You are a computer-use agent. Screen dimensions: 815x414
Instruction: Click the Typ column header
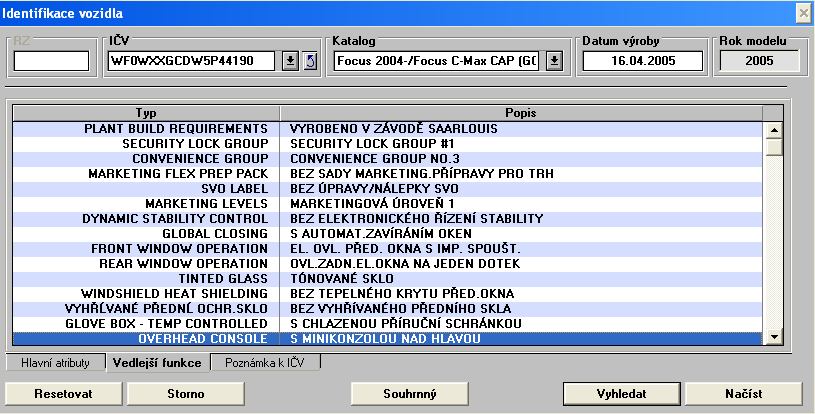click(x=146, y=112)
